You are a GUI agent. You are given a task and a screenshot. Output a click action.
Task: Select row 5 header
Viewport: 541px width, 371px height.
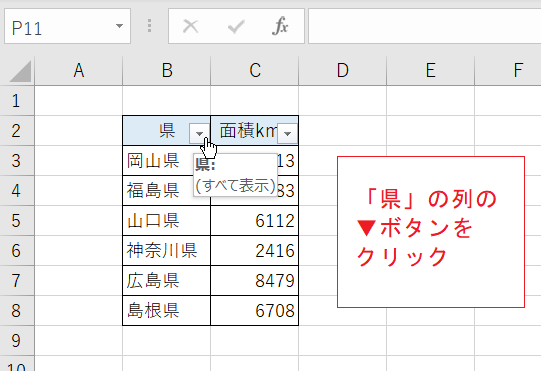point(17,221)
